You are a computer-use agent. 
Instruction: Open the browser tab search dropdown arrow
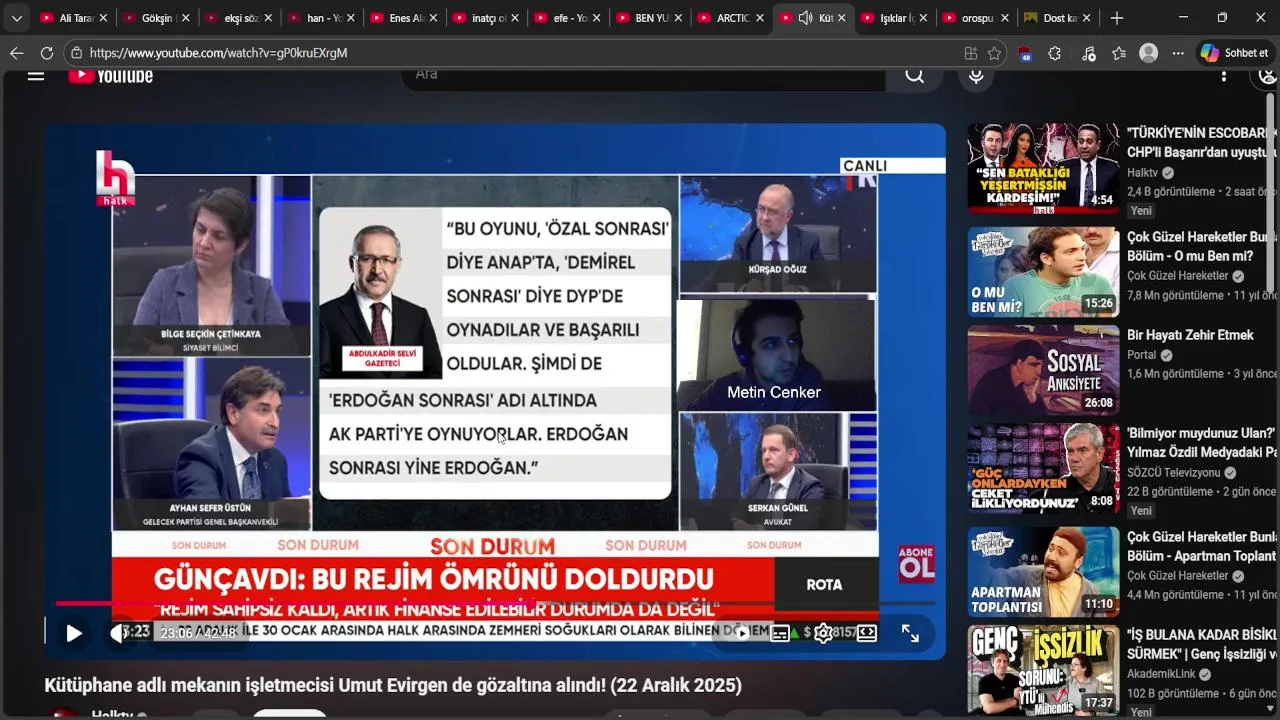16,18
